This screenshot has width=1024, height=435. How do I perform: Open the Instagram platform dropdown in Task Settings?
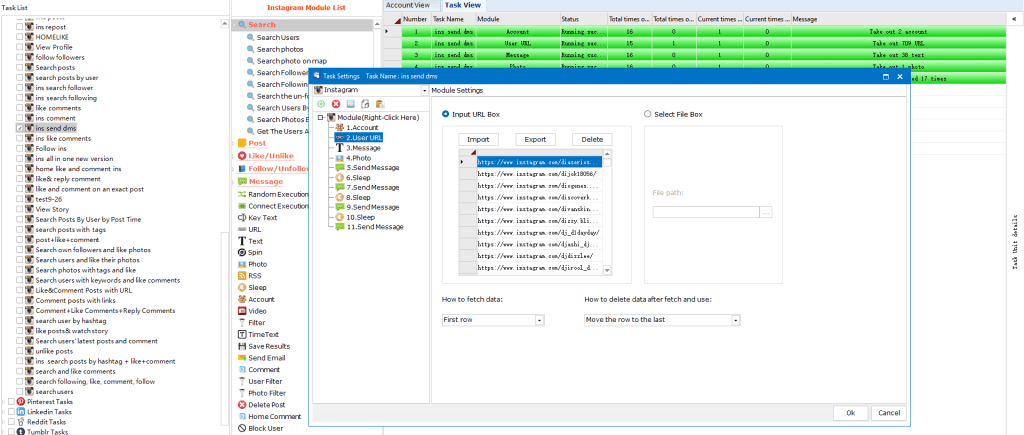coord(370,90)
